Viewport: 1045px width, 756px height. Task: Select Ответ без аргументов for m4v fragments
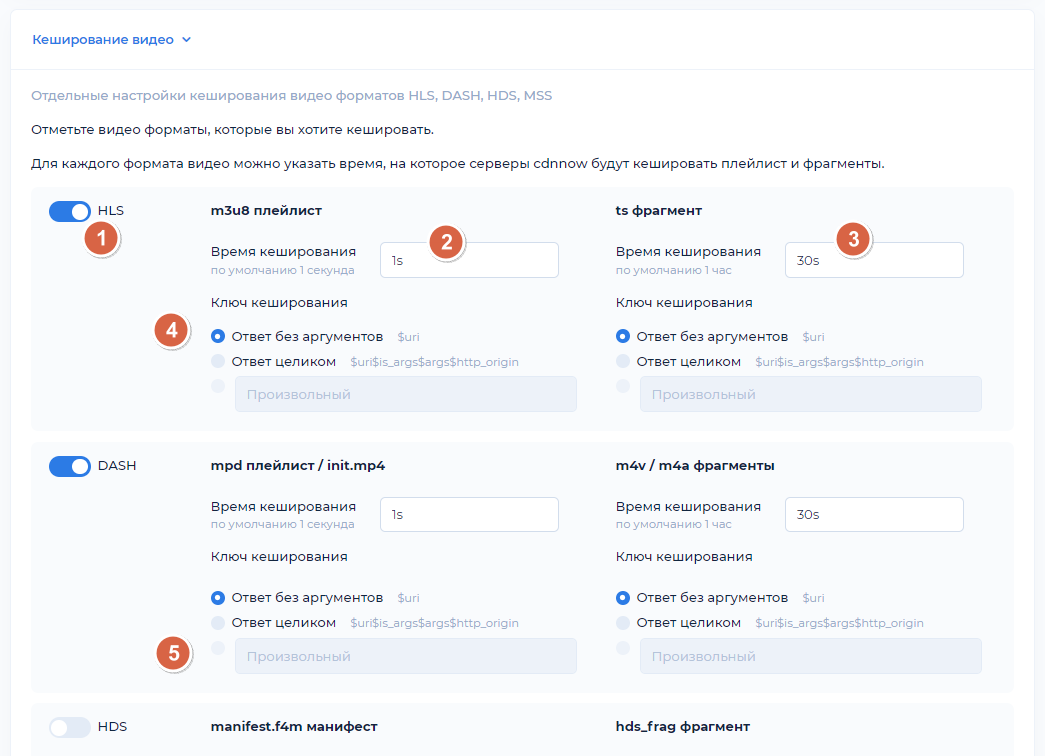622,597
